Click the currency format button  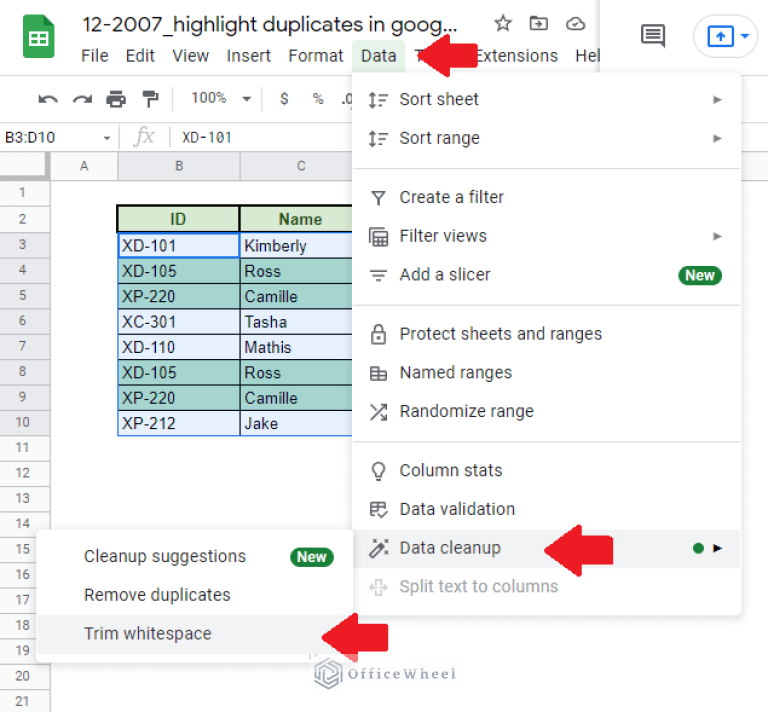pyautogui.click(x=285, y=98)
